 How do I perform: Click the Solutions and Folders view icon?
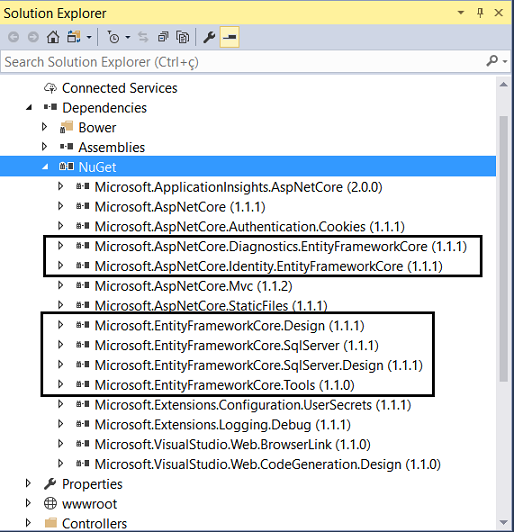pyautogui.click(x=74, y=37)
